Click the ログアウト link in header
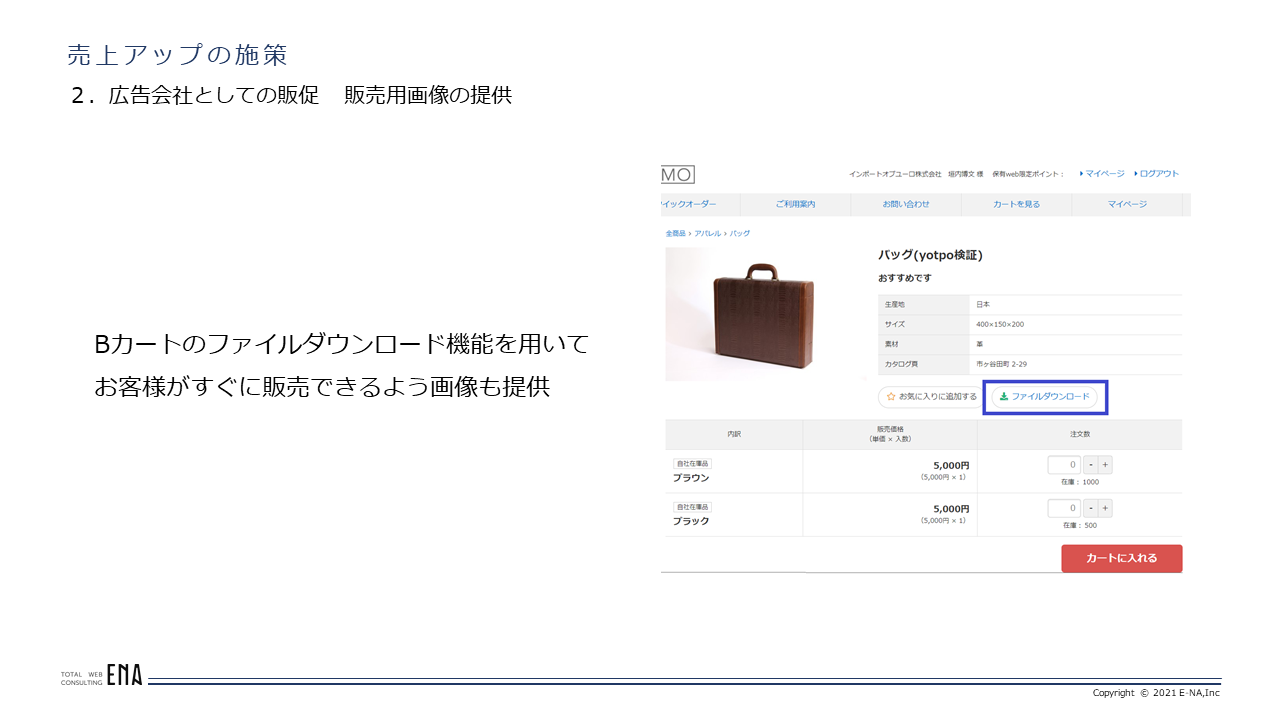Viewport: 1280px width, 720px height. pyautogui.click(x=1157, y=174)
